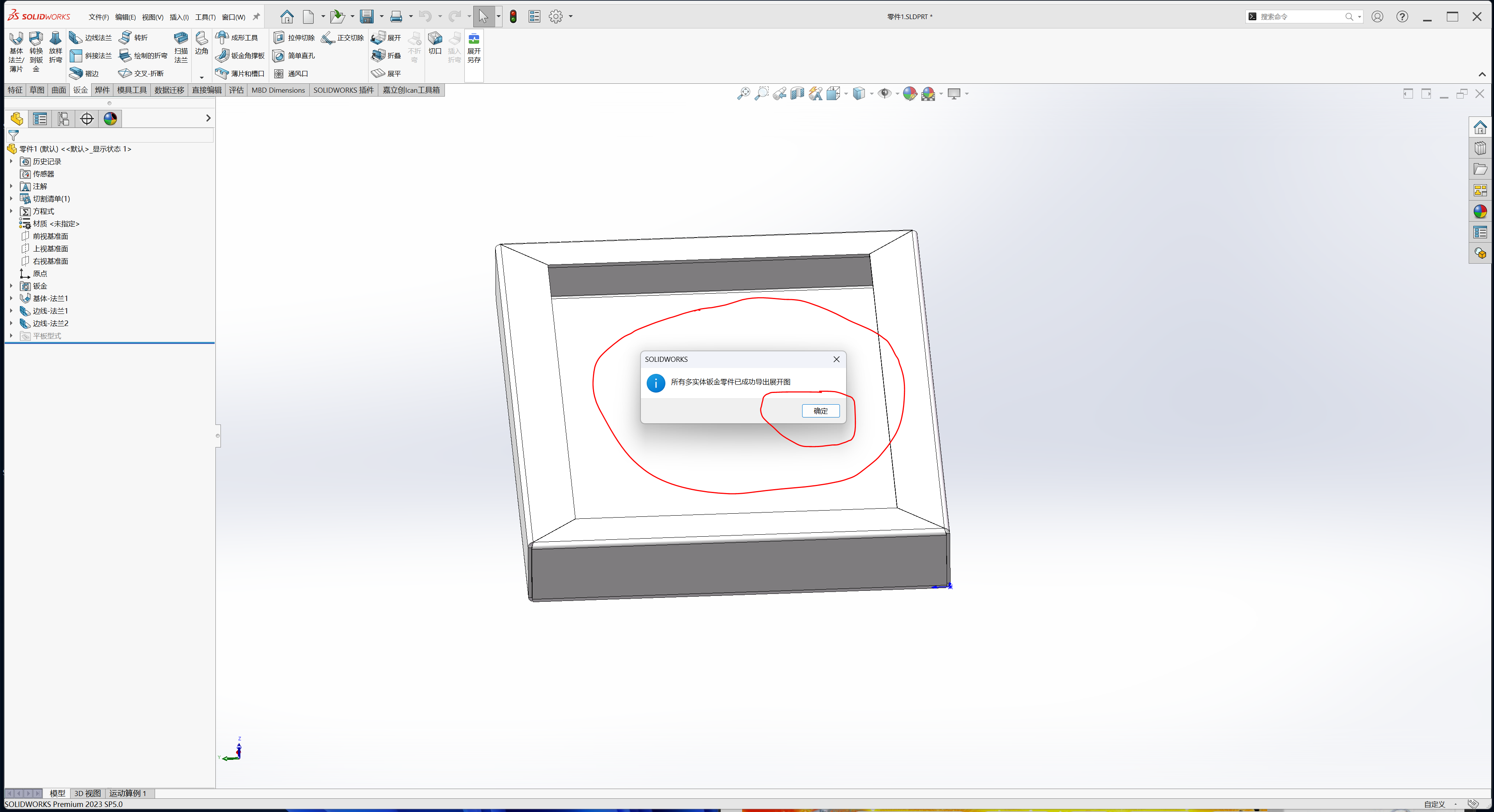
Task: Click the 搜索命令 search field
Action: point(1302,17)
